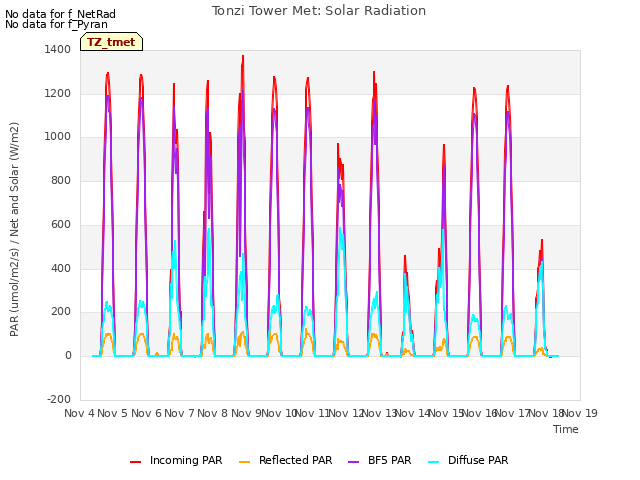Click the Time x-axis label
This screenshot has width=640, height=480.
coord(566,429)
